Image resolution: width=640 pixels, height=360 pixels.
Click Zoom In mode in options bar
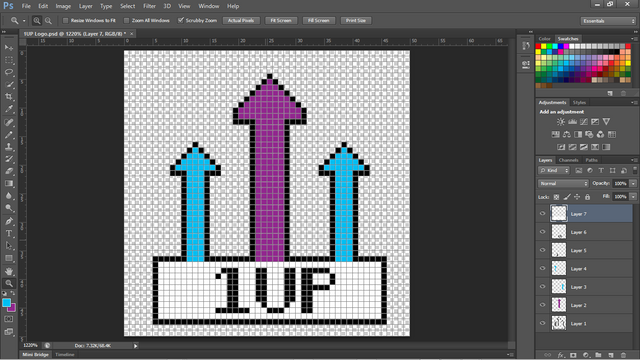[37, 20]
